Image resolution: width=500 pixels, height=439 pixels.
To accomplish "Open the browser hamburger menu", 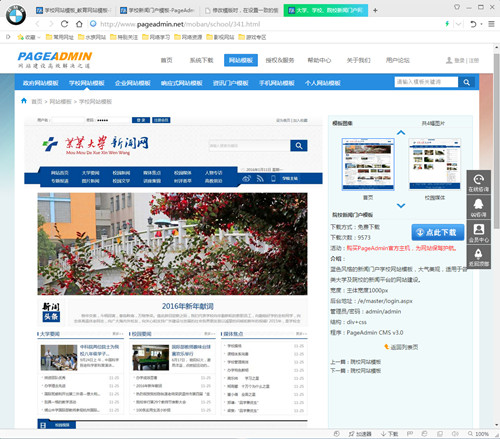I will point(491,24).
